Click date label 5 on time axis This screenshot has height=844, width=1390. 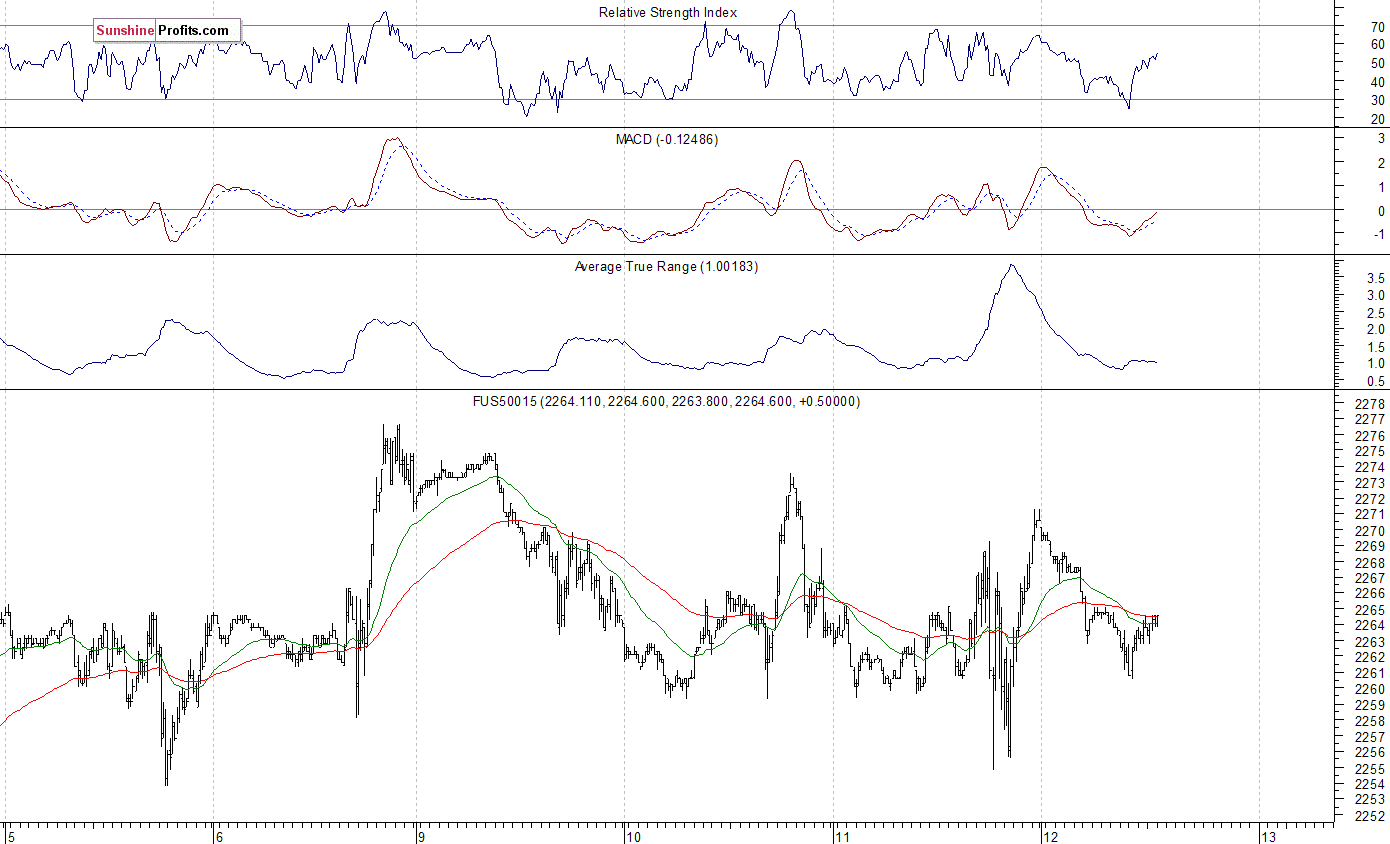pos(9,836)
